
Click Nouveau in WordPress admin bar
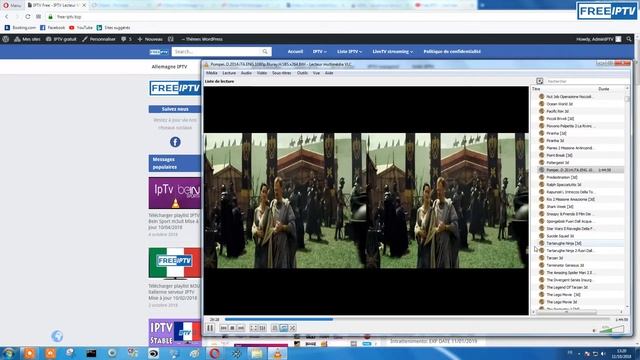point(150,39)
